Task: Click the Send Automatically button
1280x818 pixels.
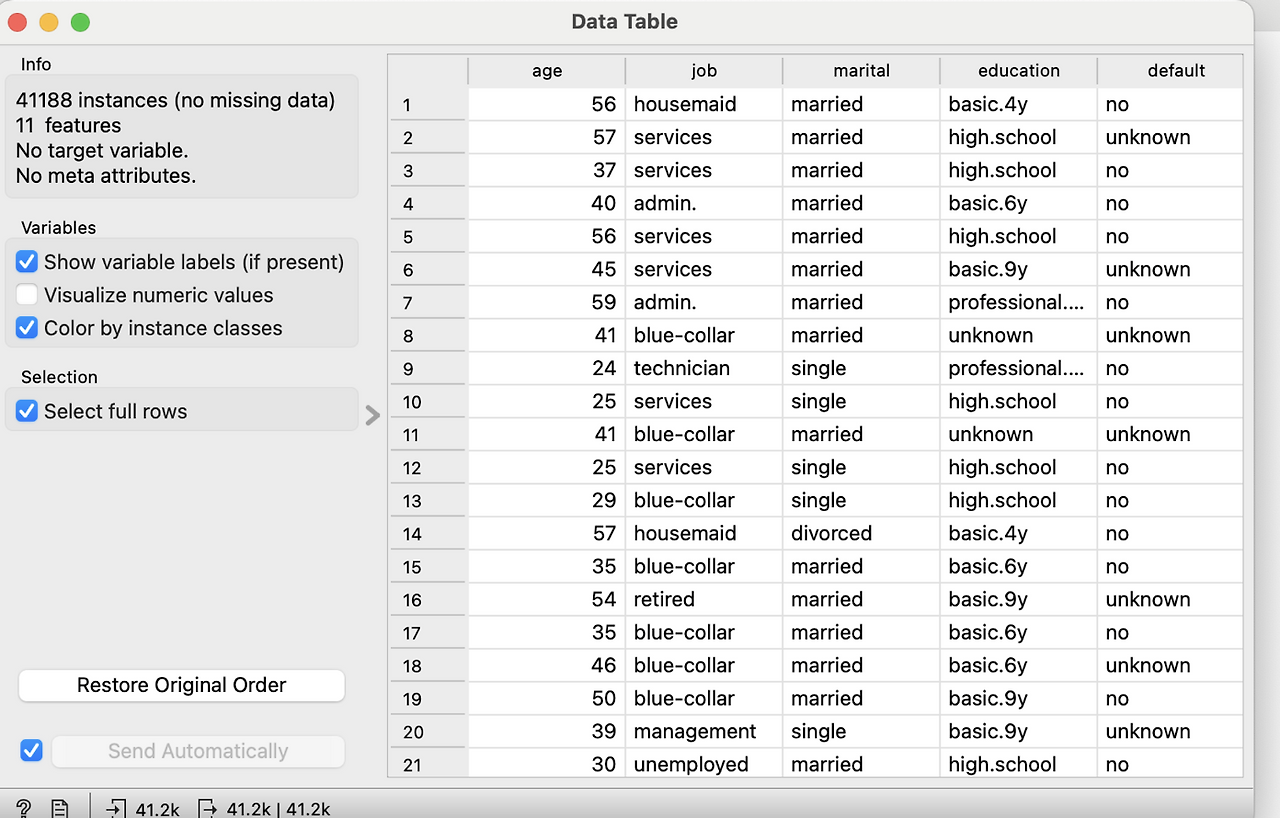Action: click(x=198, y=751)
